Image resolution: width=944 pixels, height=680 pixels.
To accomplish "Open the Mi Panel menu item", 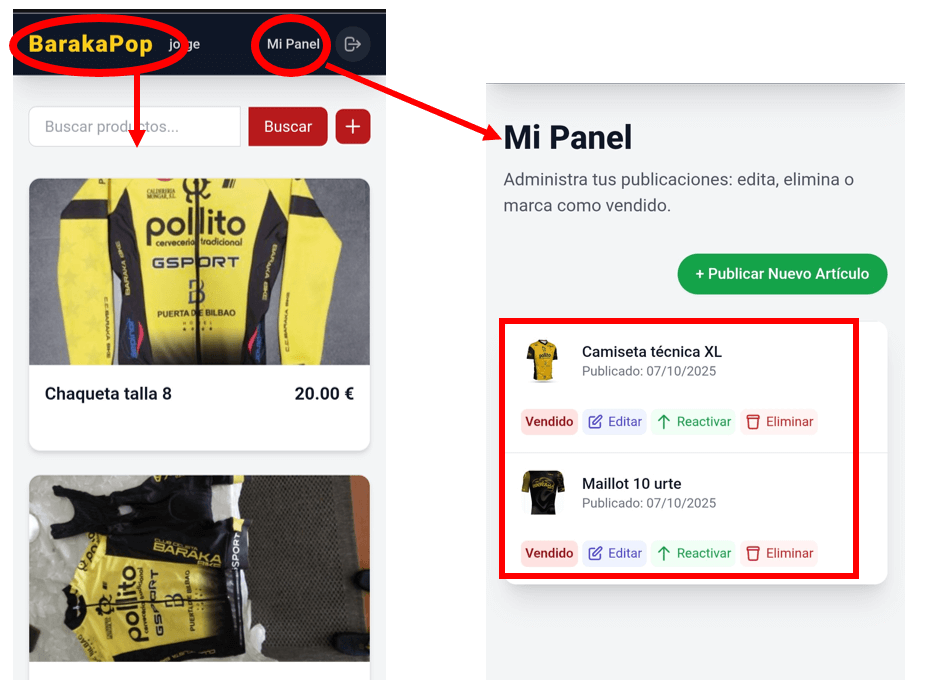I will 293,44.
